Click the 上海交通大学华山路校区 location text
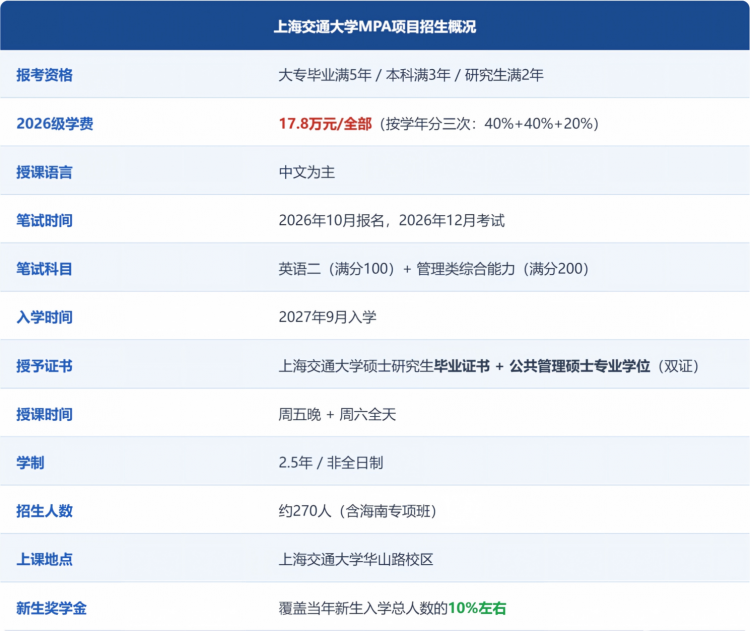750x631 pixels. pyautogui.click(x=356, y=559)
